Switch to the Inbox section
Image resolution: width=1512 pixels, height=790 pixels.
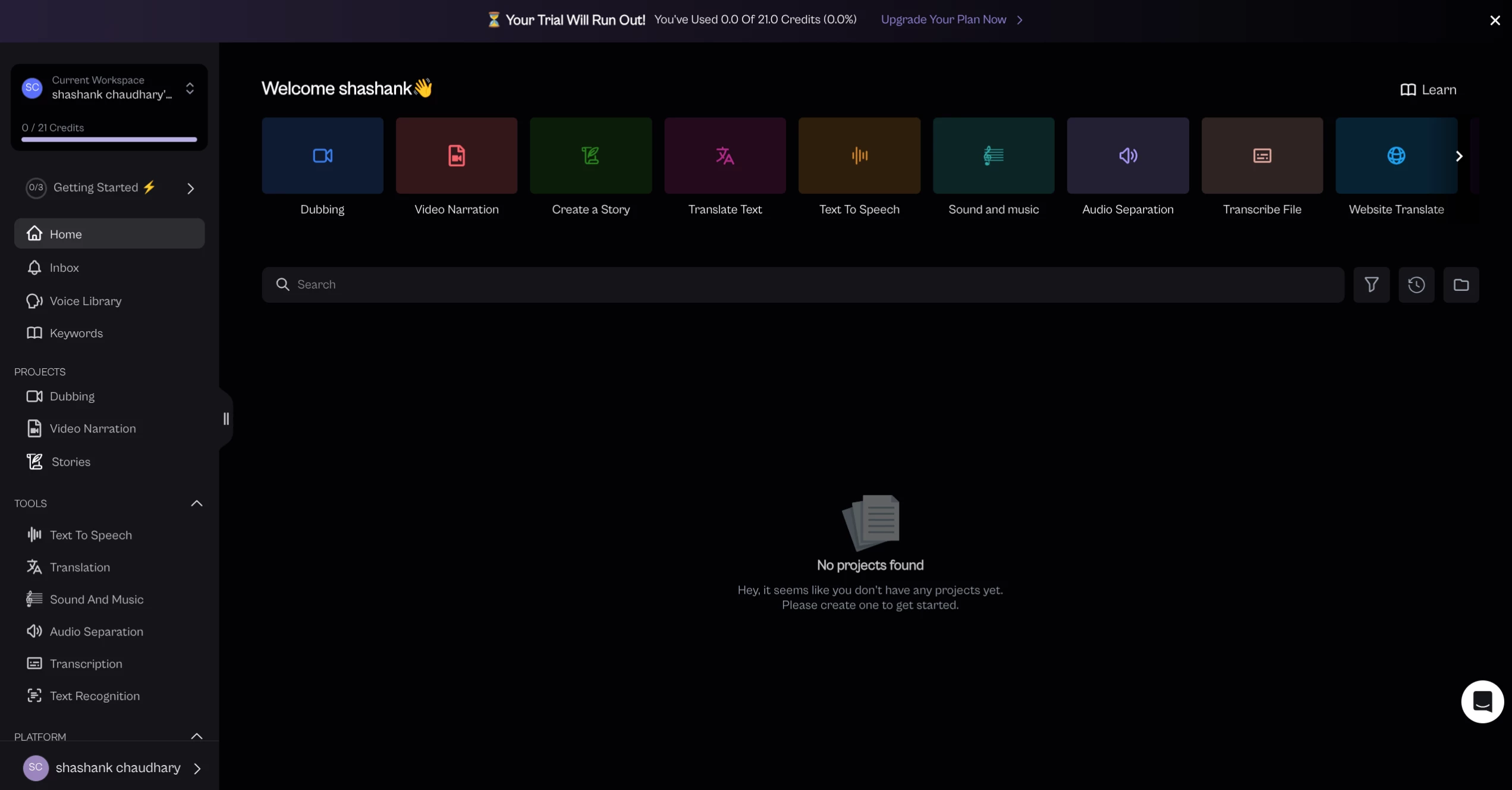[64, 267]
